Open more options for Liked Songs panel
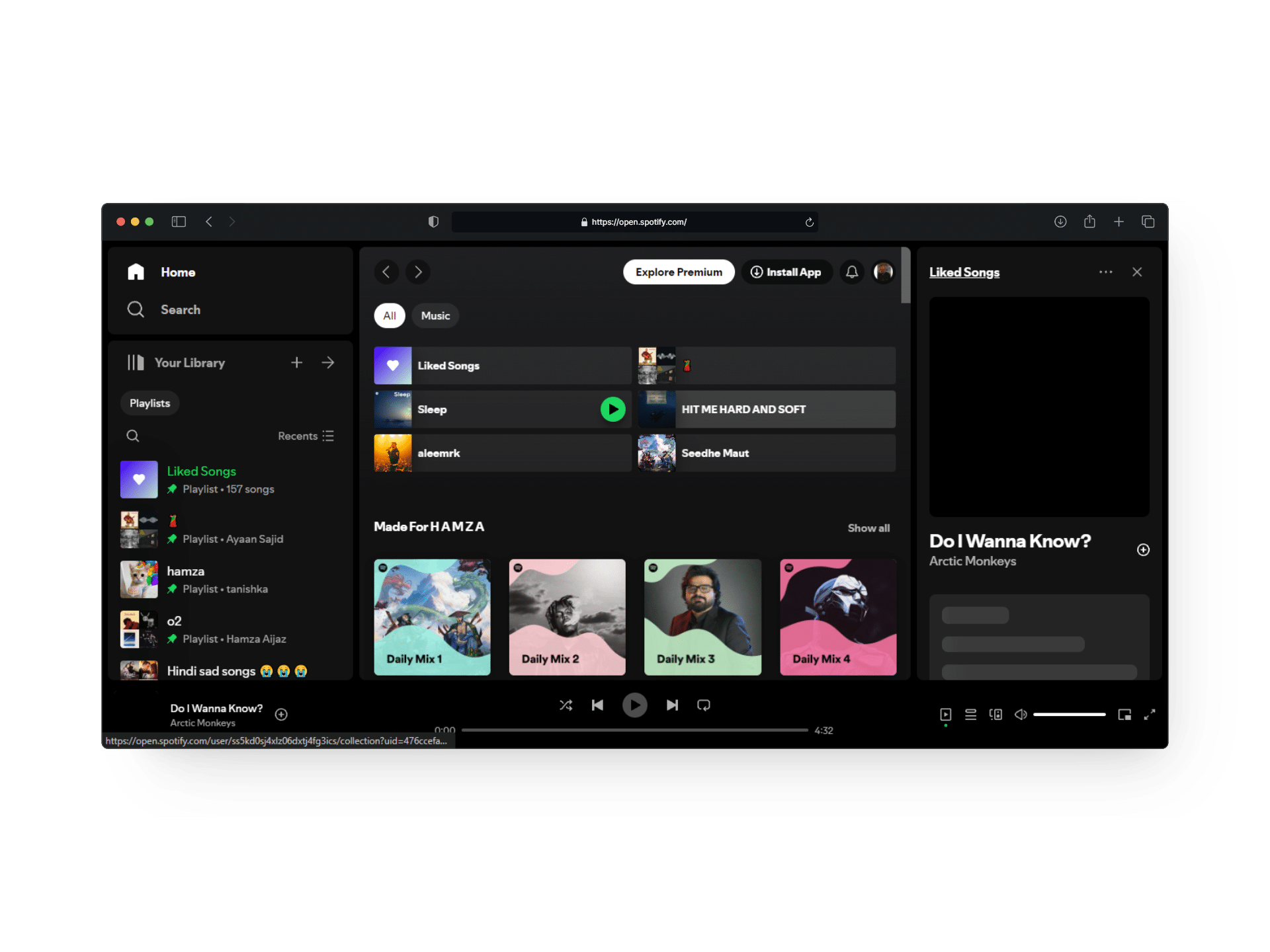This screenshot has height=952, width=1270. [x=1105, y=272]
